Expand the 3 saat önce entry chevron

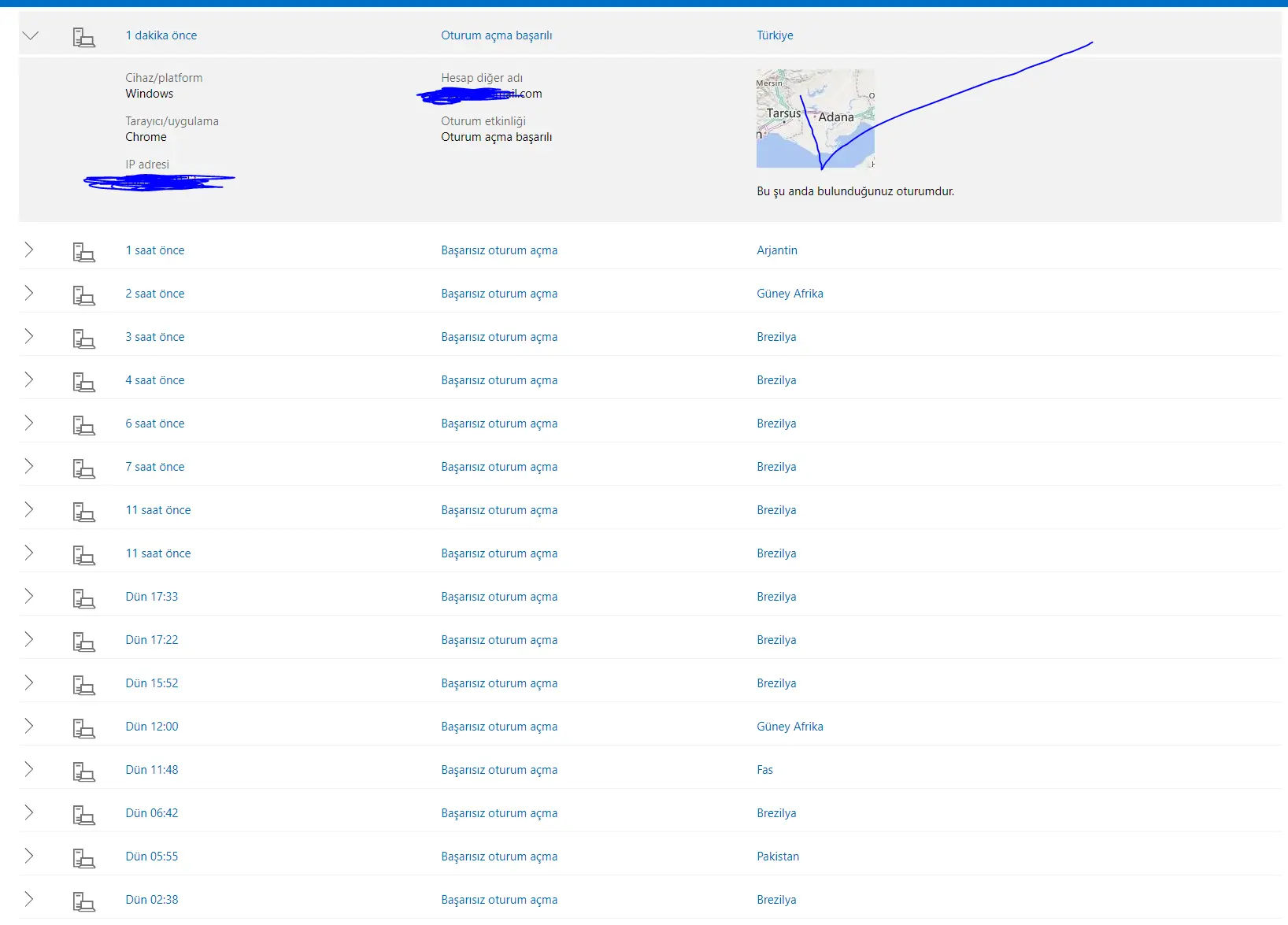pos(29,336)
